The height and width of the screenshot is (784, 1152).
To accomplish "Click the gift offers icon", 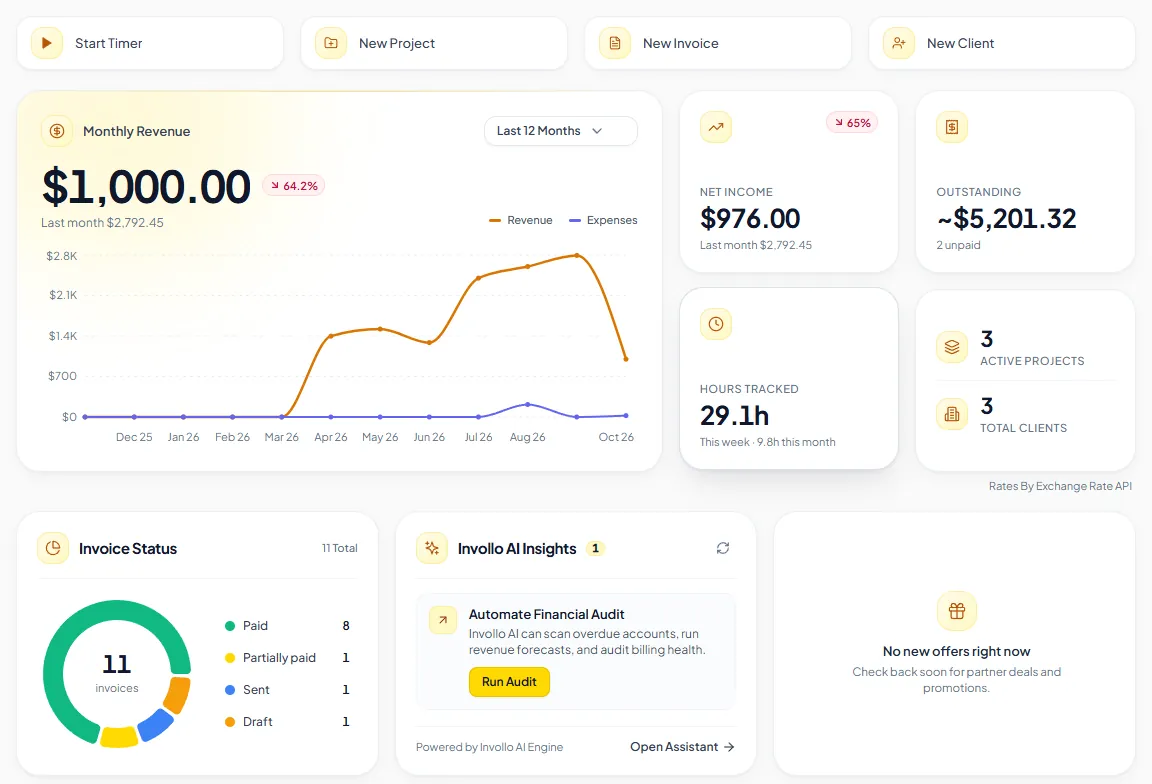I will [957, 611].
